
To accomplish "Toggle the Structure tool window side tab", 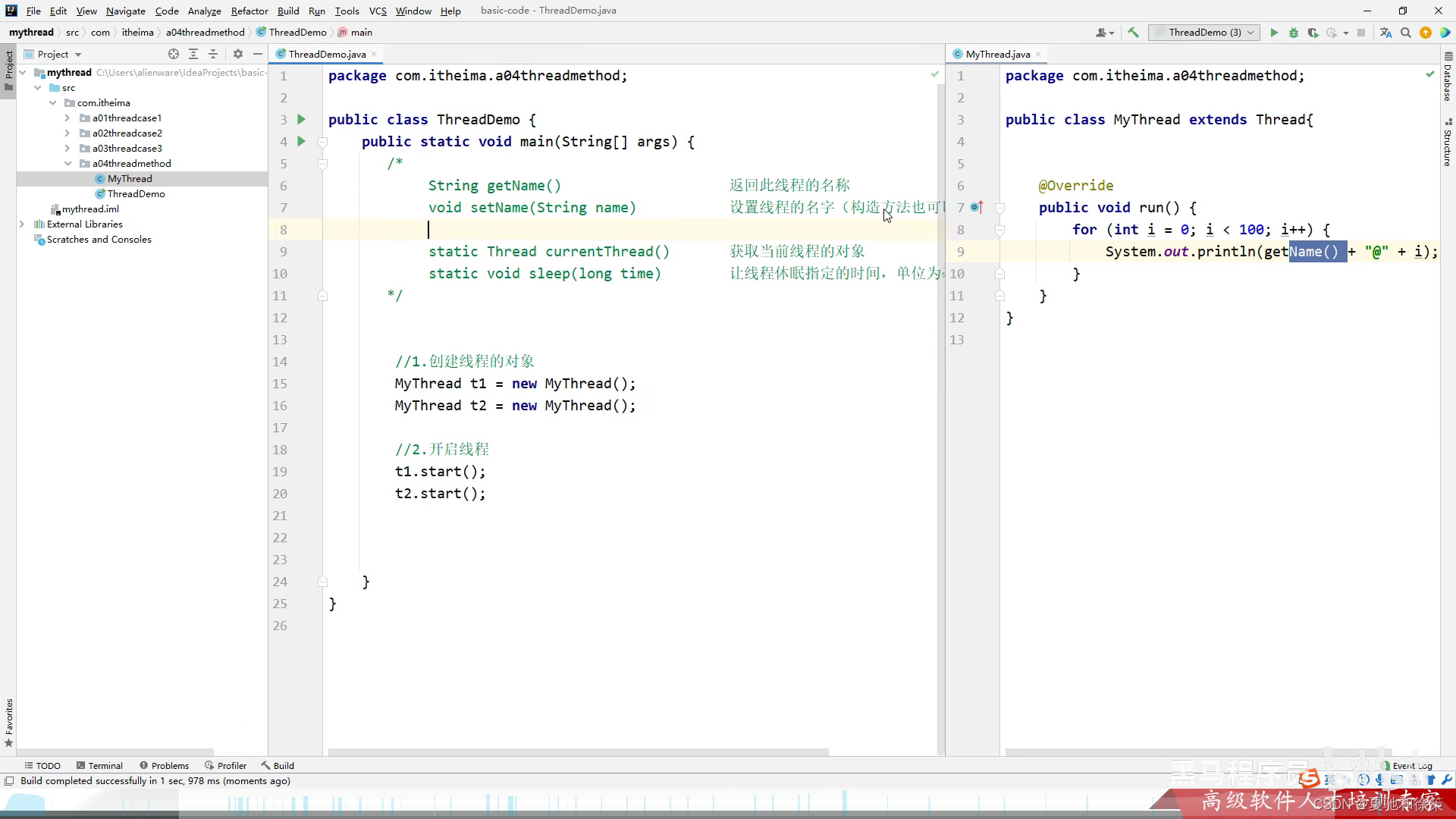I will pos(1448,144).
